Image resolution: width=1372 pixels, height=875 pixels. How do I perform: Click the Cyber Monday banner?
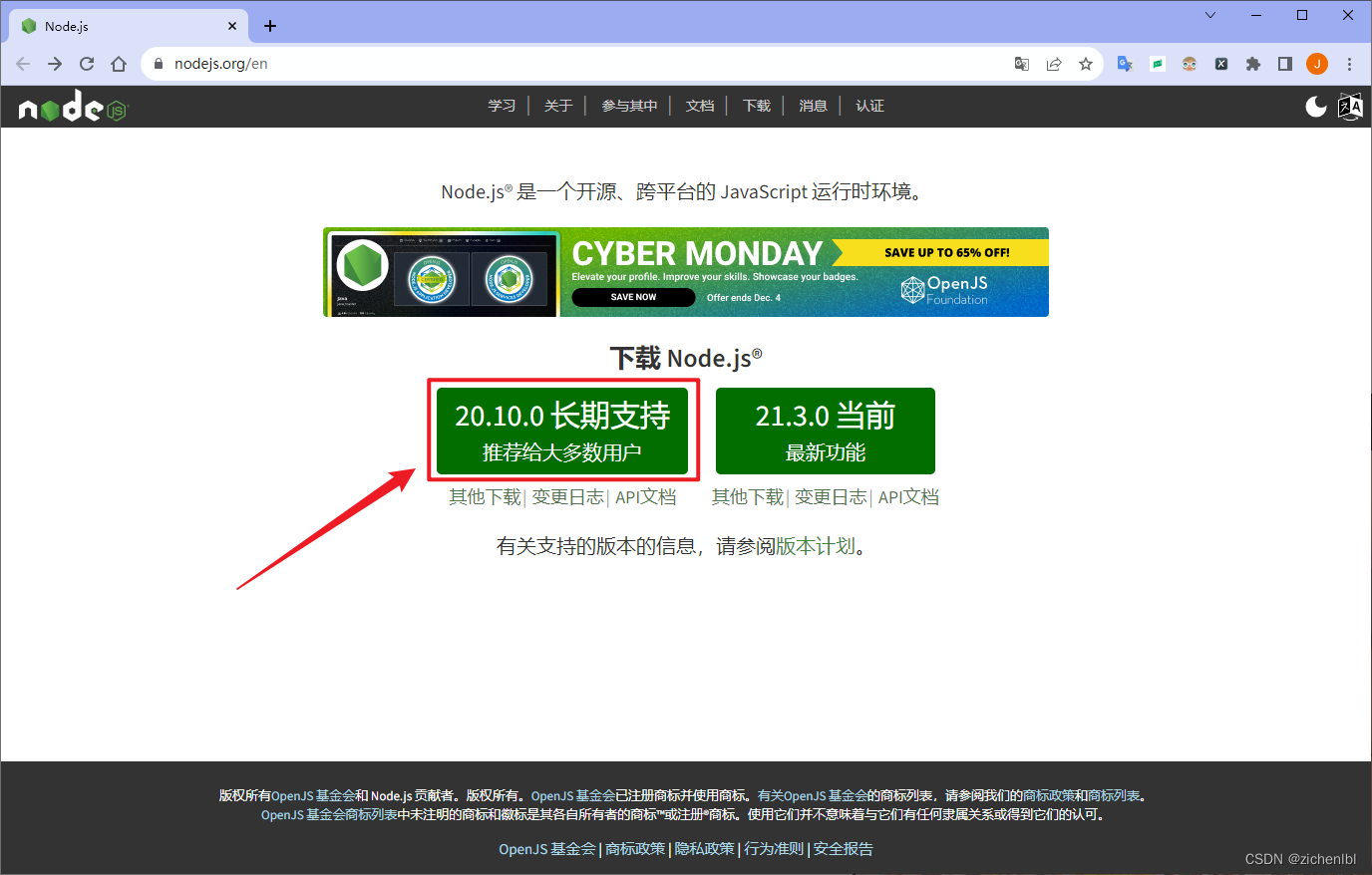686,272
